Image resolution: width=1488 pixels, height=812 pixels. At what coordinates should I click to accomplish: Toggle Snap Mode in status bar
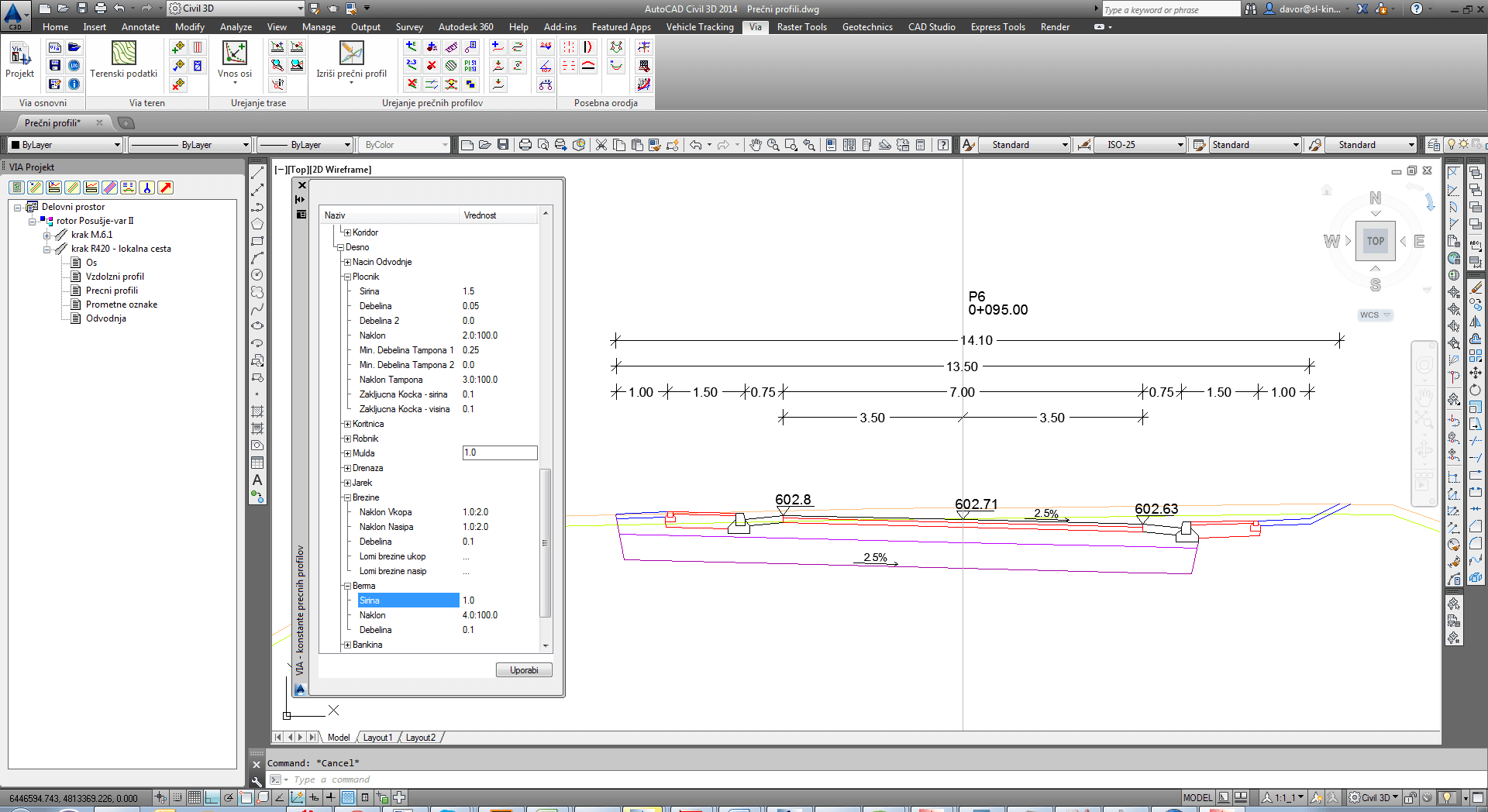coord(177,797)
